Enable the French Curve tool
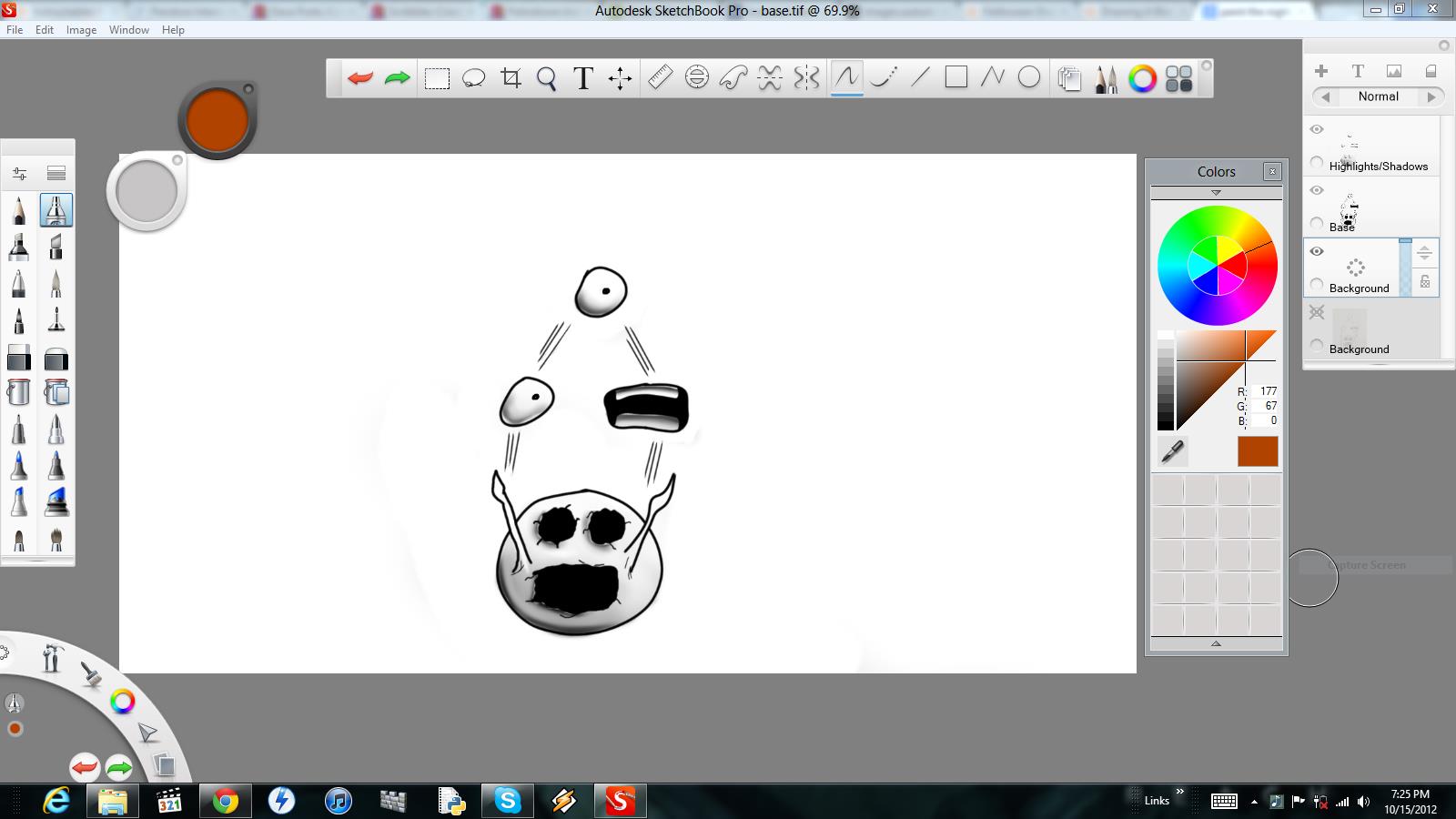The width and height of the screenshot is (1456, 819). (x=733, y=78)
